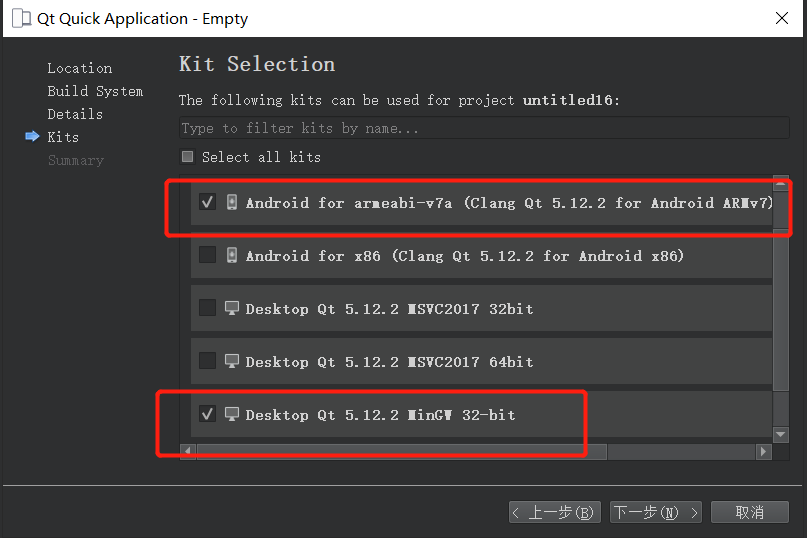Enable Desktop Qt 5.12.2 MSVC2017 64bit kit
The height and width of the screenshot is (538, 807).
point(207,361)
